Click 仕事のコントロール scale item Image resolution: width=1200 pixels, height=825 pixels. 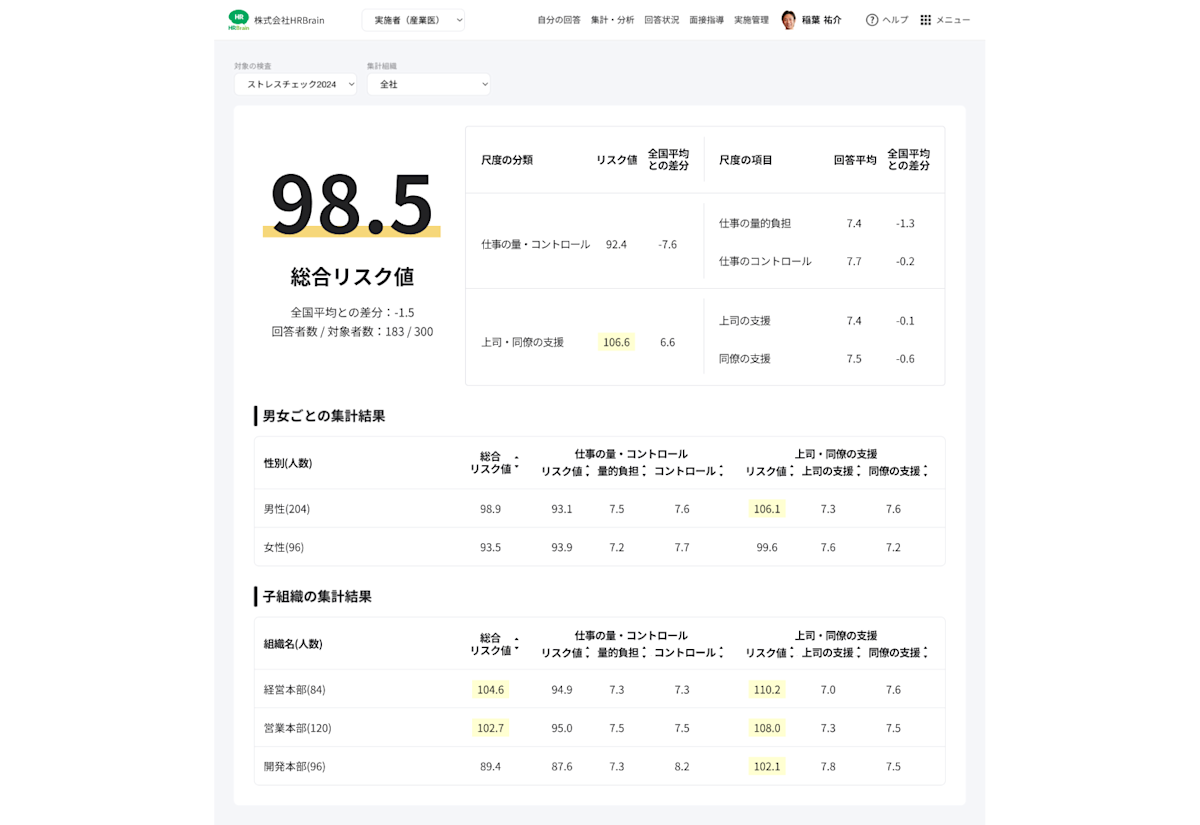765,261
